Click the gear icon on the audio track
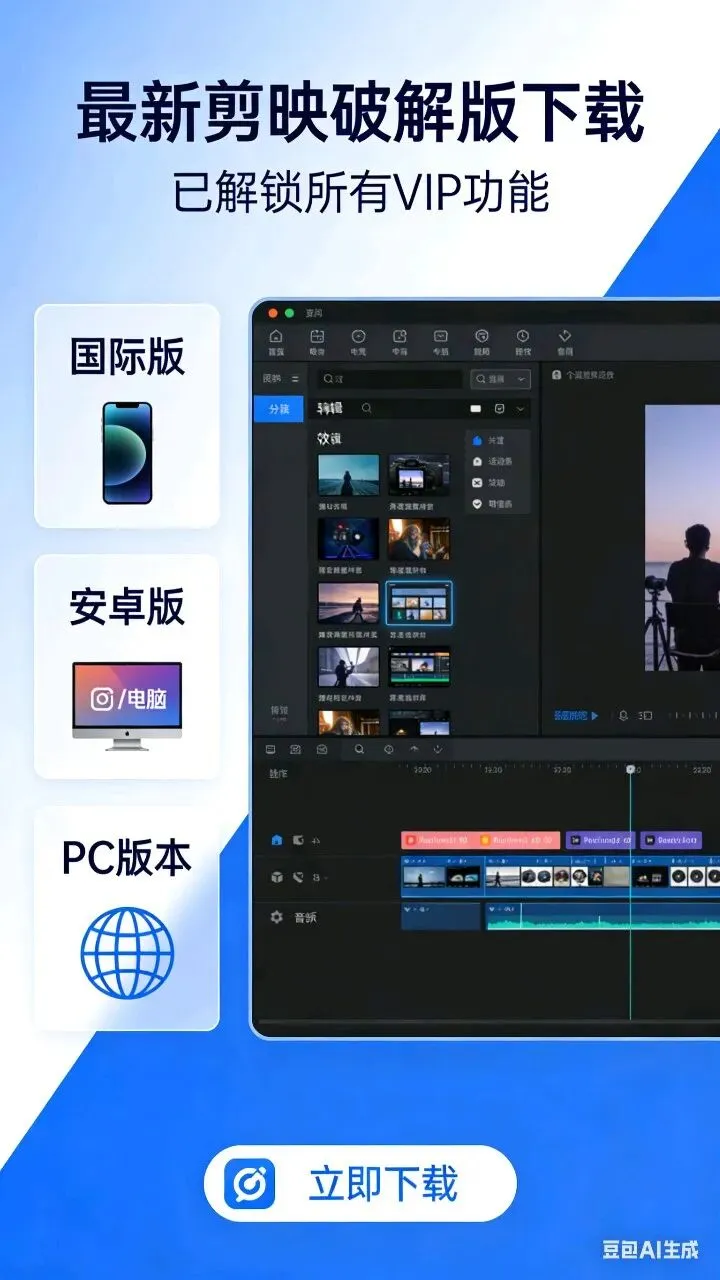This screenshot has height=1280, width=720. (277, 917)
